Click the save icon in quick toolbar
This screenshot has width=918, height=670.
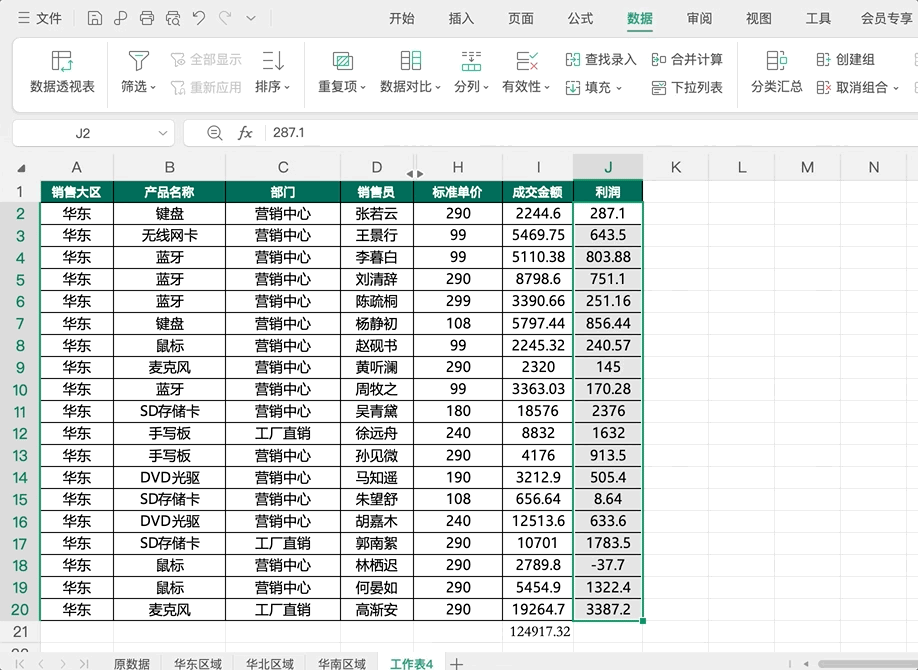(94, 19)
